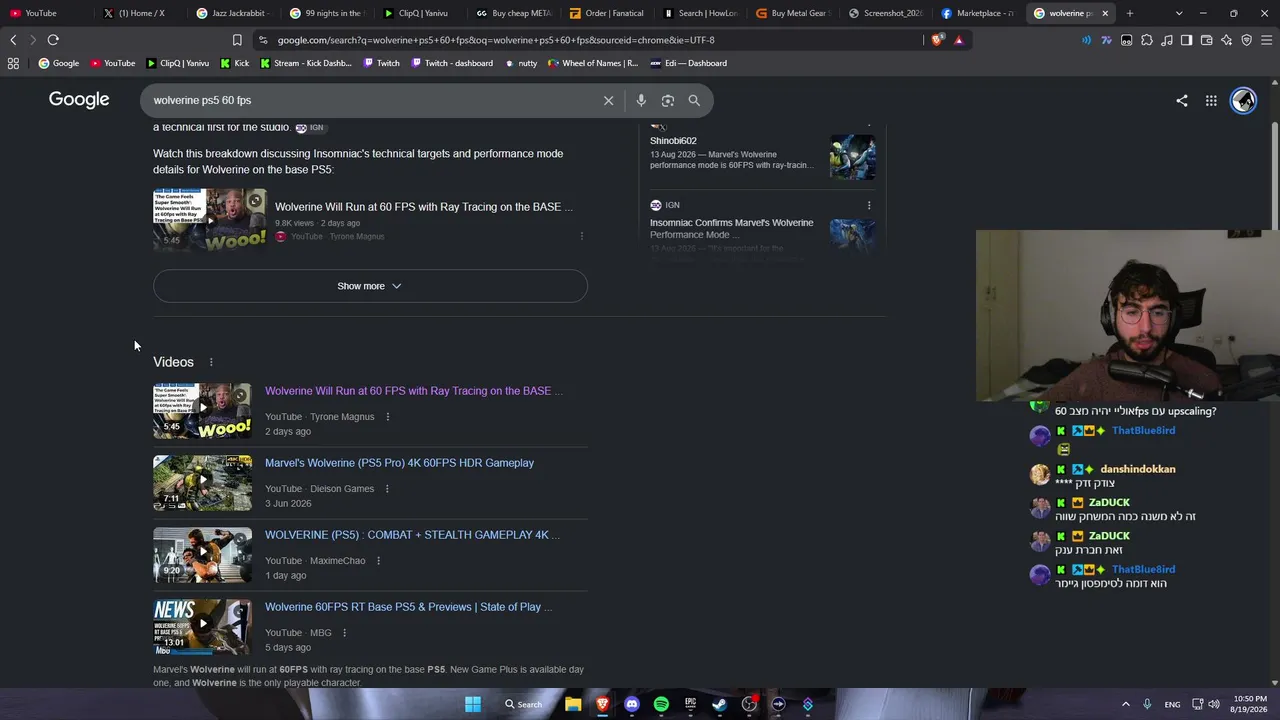
Task: Go to the Google homepage via logo
Action: coord(79,100)
